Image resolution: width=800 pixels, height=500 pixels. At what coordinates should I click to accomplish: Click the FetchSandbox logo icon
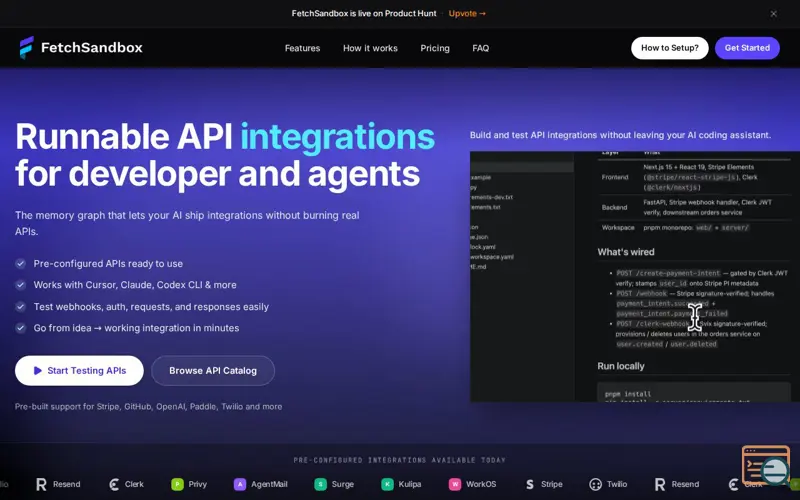[27, 47]
